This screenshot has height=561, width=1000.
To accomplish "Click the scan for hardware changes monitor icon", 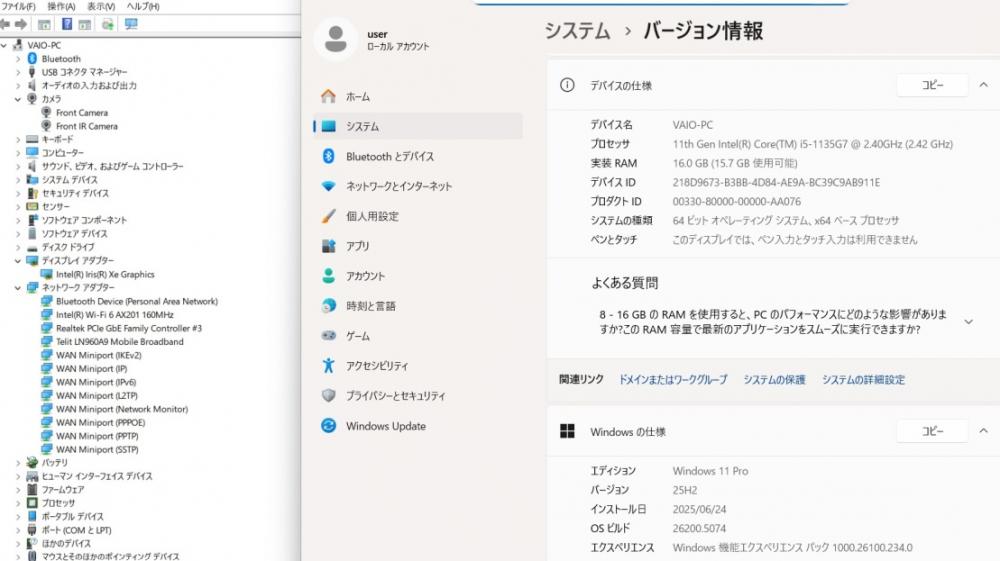I will 131,24.
